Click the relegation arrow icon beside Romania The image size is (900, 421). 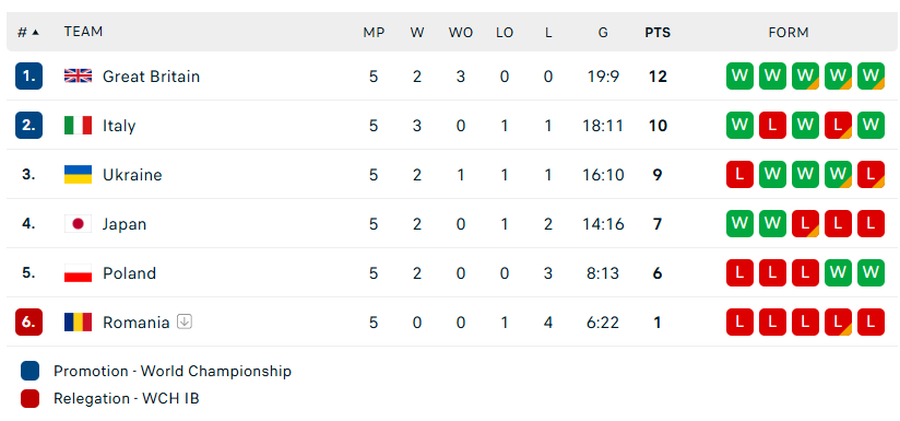(x=184, y=322)
